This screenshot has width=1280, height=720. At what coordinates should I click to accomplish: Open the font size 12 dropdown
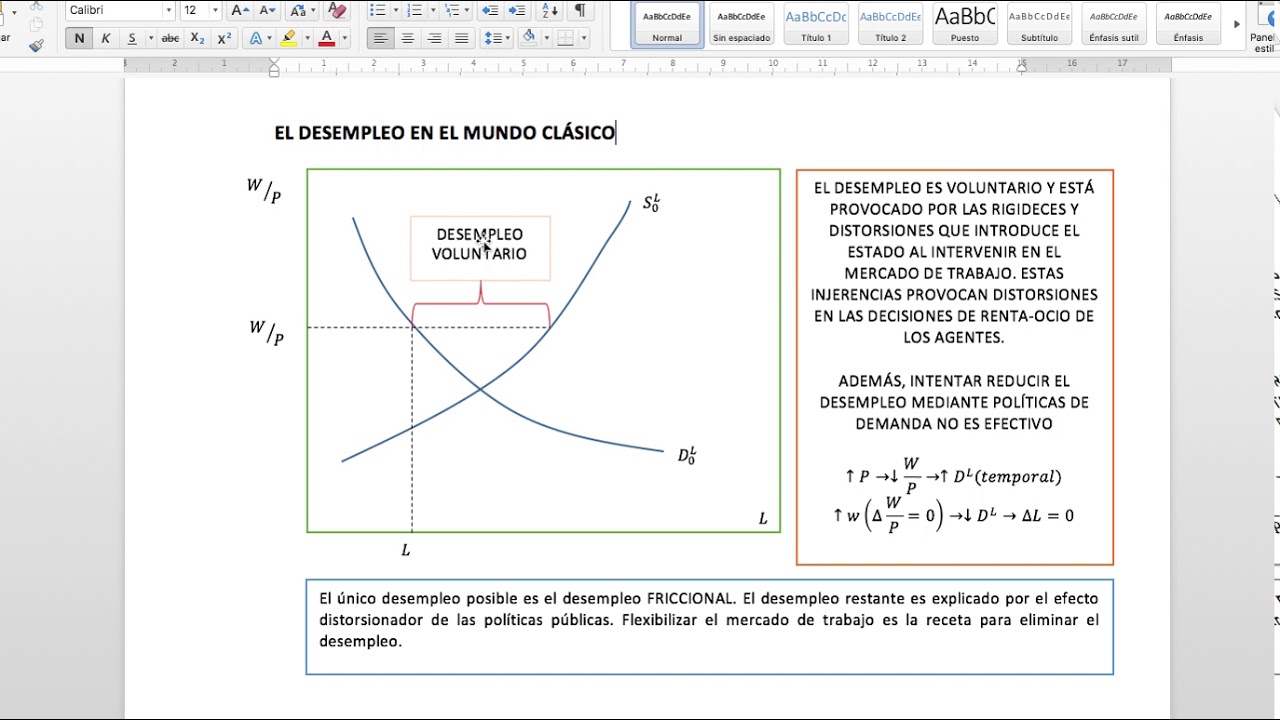215,10
